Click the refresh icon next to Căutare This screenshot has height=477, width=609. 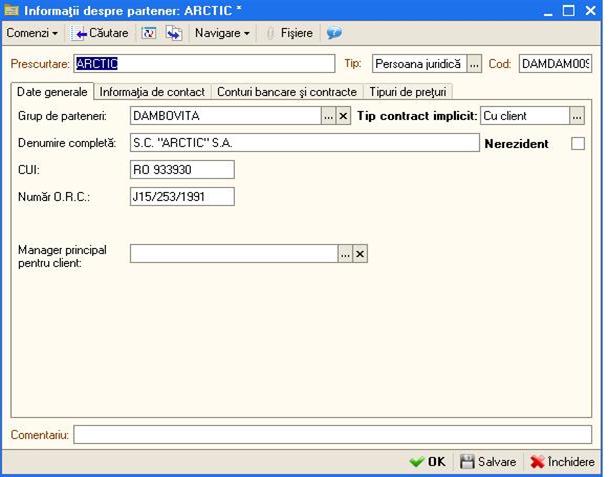point(149,33)
